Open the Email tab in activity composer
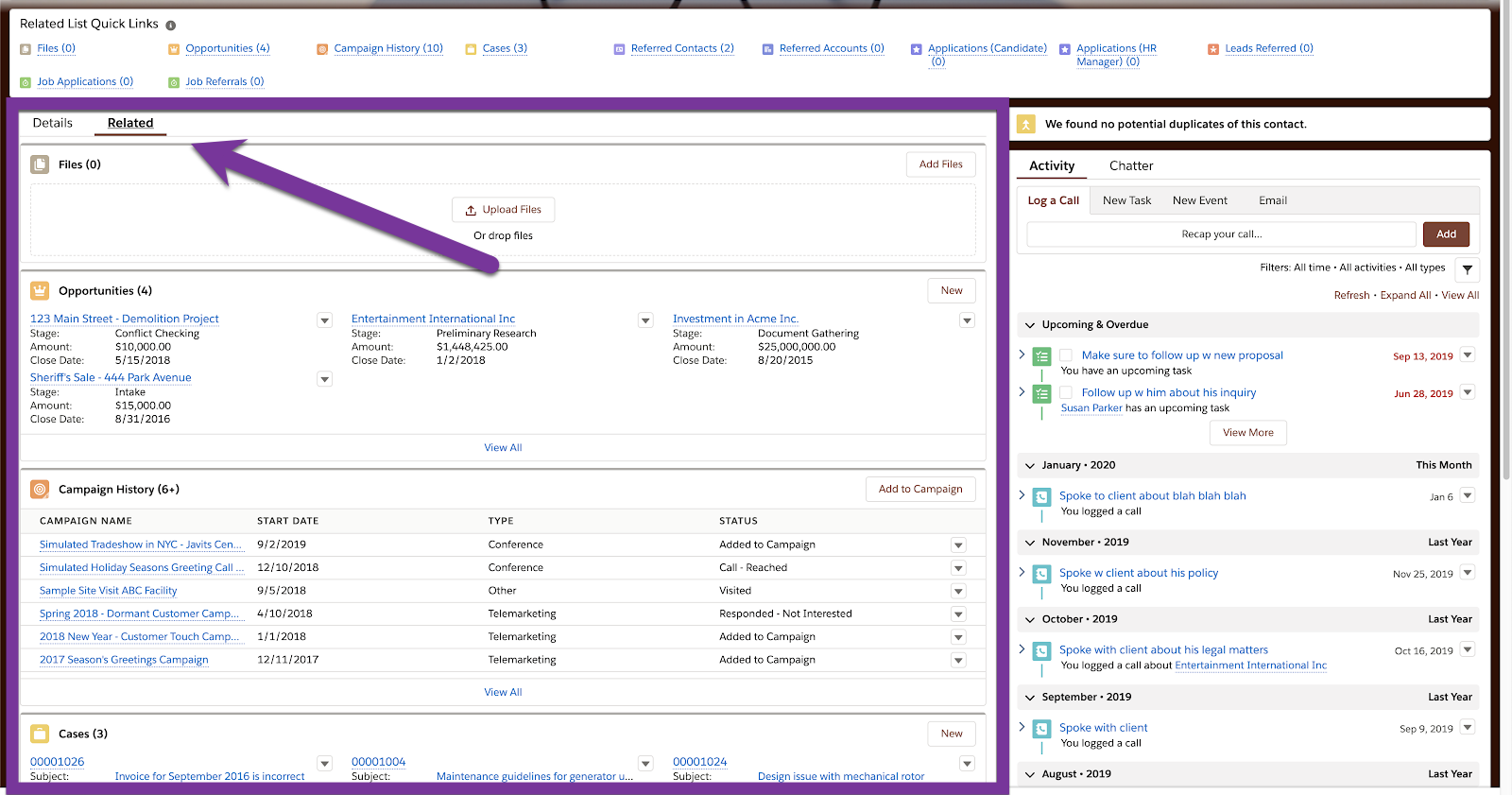Image resolution: width=1512 pixels, height=795 pixels. [1273, 200]
